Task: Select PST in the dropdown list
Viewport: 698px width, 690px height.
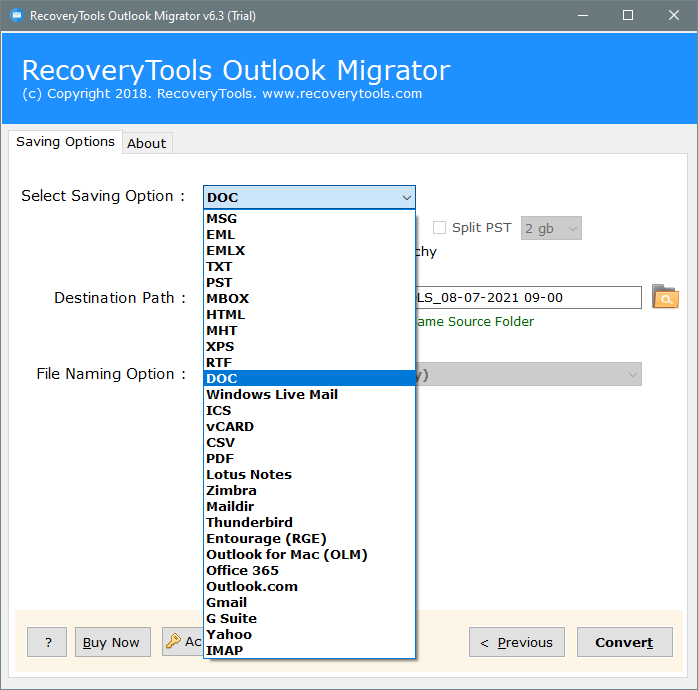Action: point(309,283)
